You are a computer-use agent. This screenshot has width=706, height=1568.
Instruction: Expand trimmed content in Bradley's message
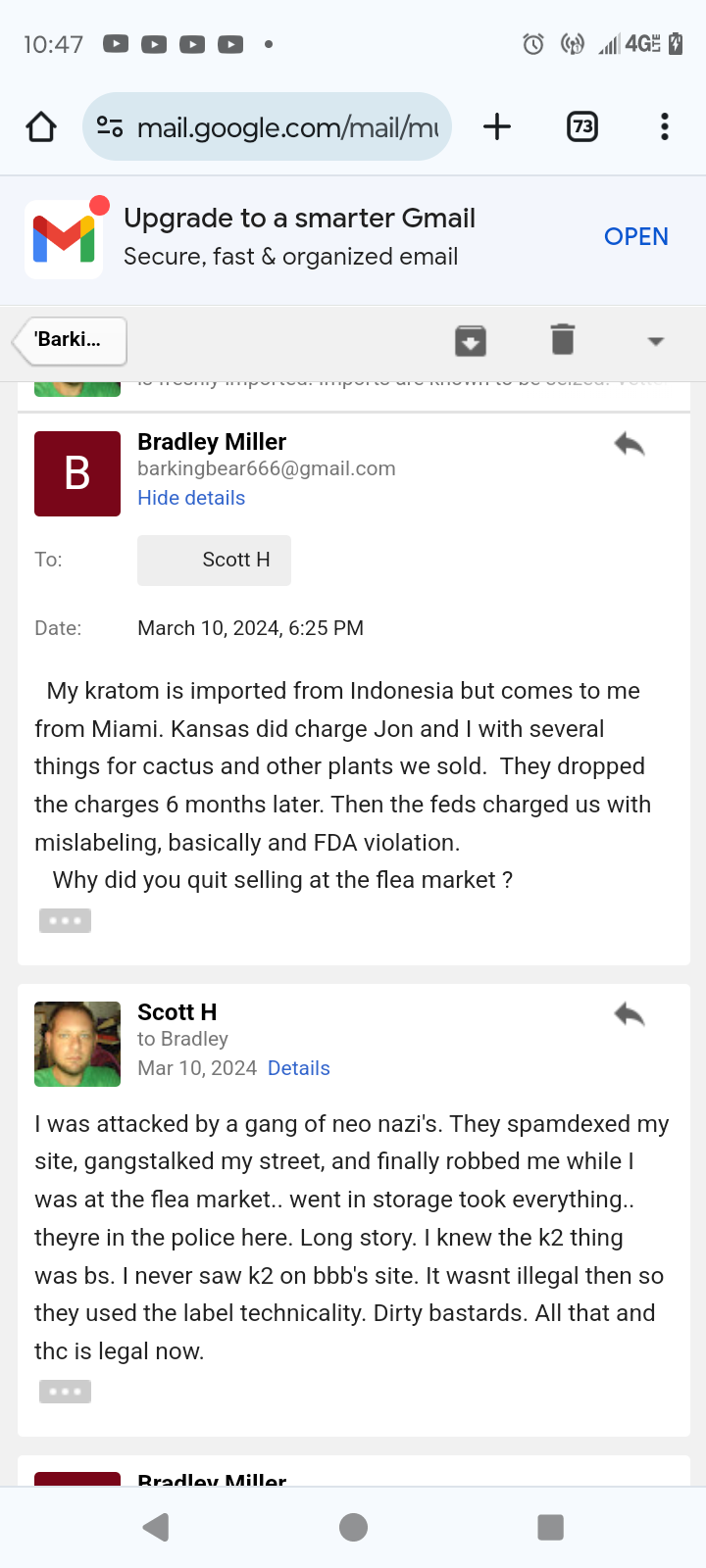(x=65, y=920)
